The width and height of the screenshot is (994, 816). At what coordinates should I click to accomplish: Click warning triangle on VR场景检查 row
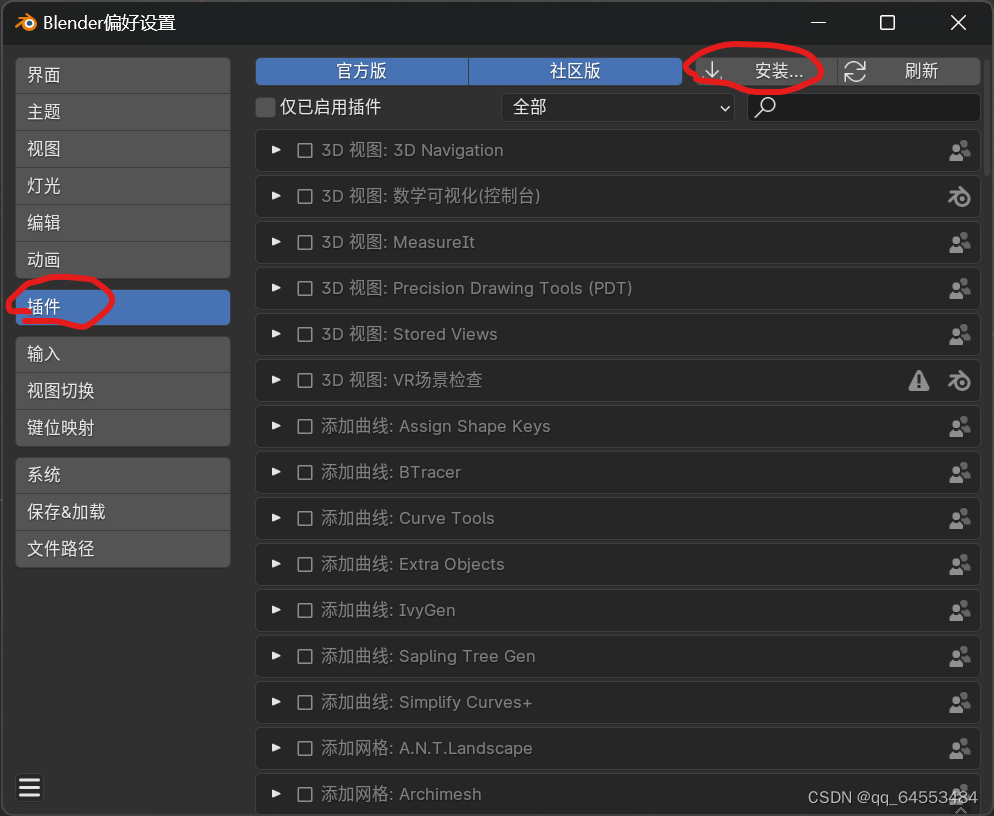(919, 380)
